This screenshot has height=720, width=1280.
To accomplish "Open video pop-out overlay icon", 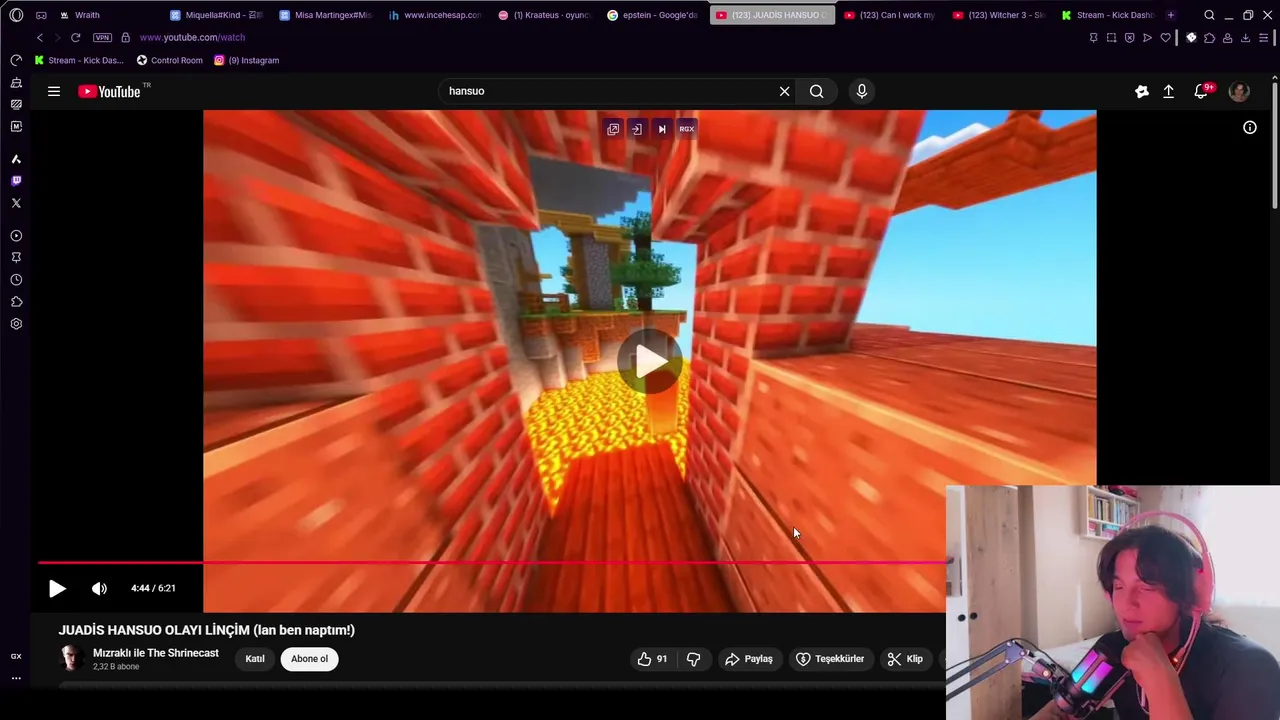I will [613, 129].
